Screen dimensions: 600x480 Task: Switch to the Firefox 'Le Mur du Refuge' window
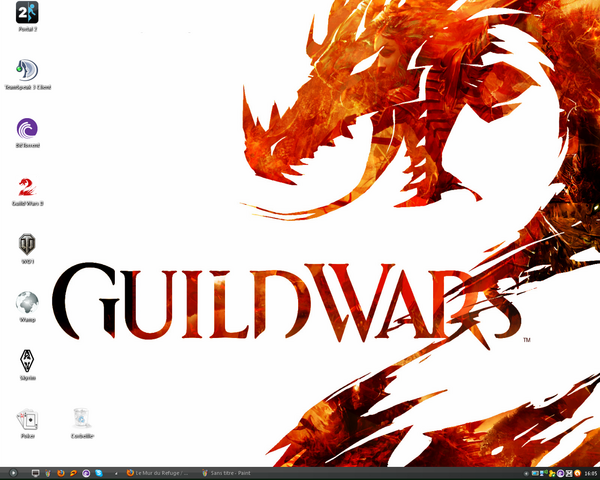pyautogui.click(x=157, y=473)
